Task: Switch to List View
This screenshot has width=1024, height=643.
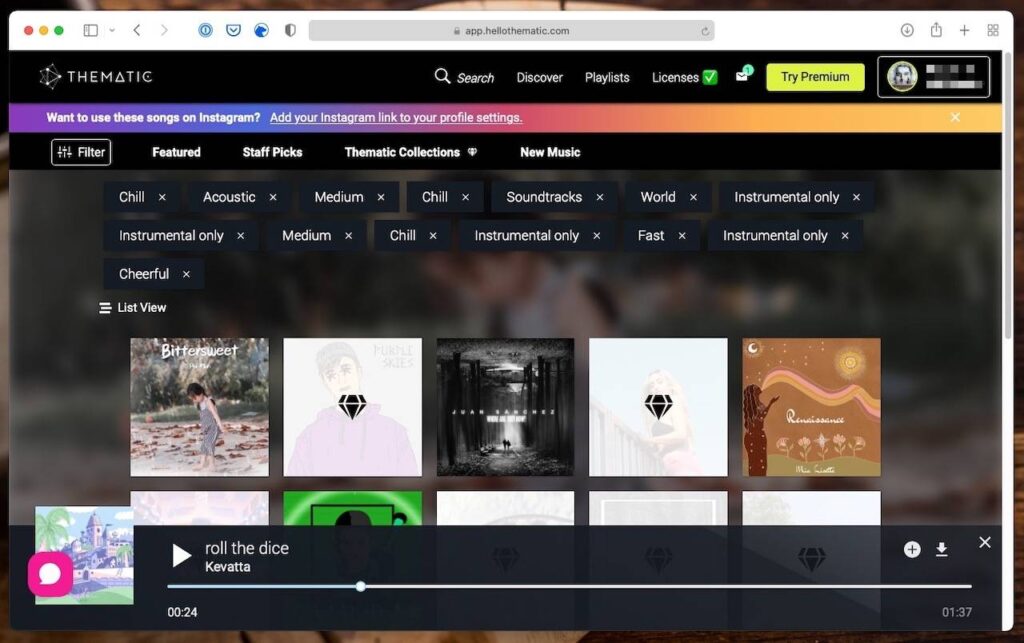Action: [x=133, y=307]
